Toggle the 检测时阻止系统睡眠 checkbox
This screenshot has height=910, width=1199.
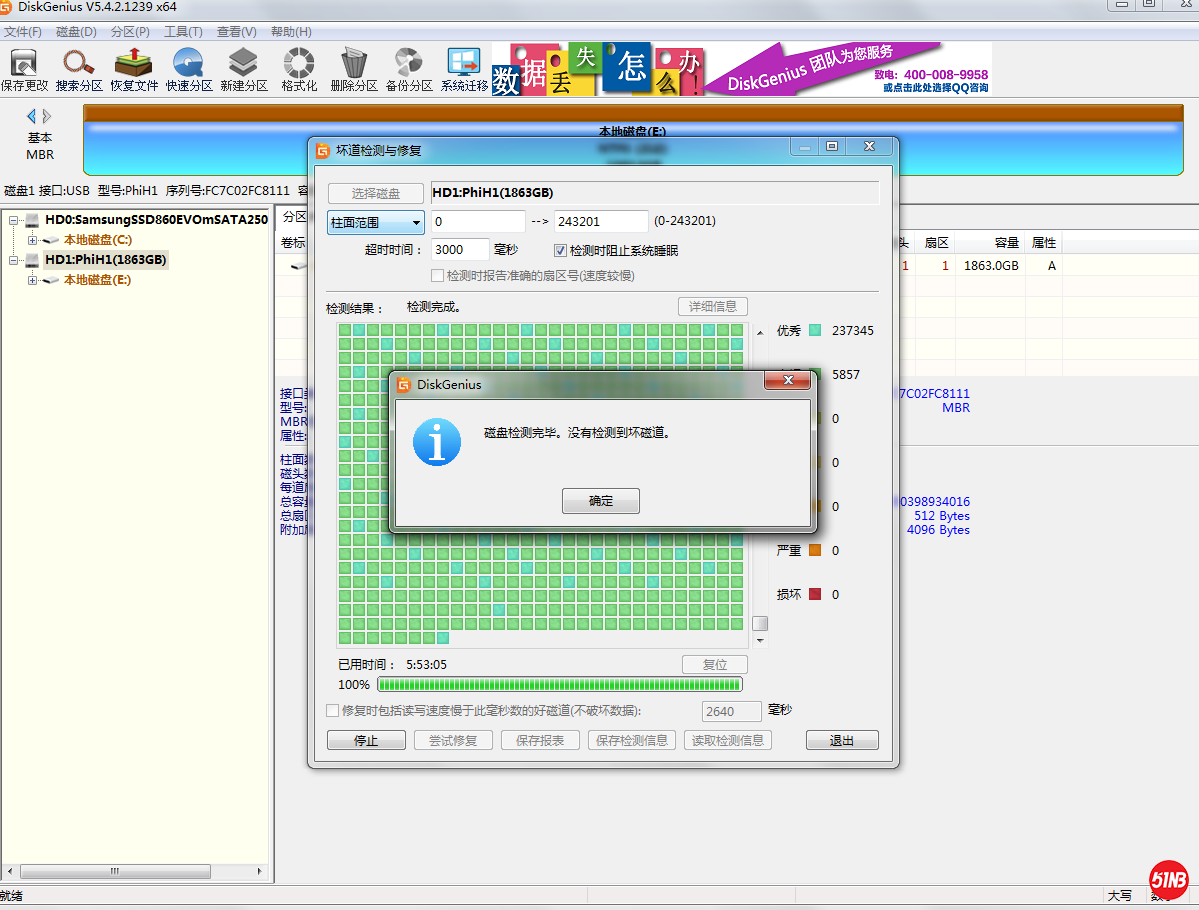pyautogui.click(x=561, y=250)
